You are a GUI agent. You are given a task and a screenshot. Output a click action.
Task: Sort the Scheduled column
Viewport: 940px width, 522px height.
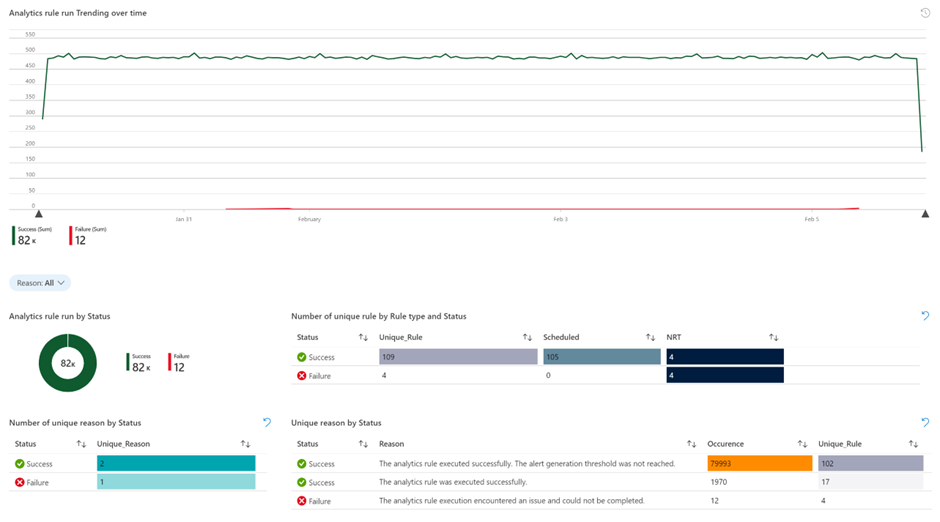[650, 338]
